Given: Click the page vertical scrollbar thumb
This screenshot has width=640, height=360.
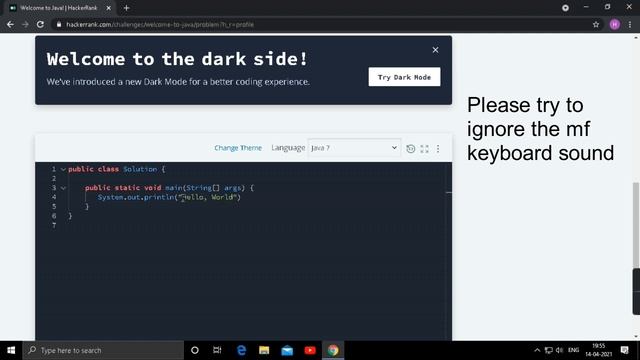Looking at the screenshot, I should (x=636, y=225).
